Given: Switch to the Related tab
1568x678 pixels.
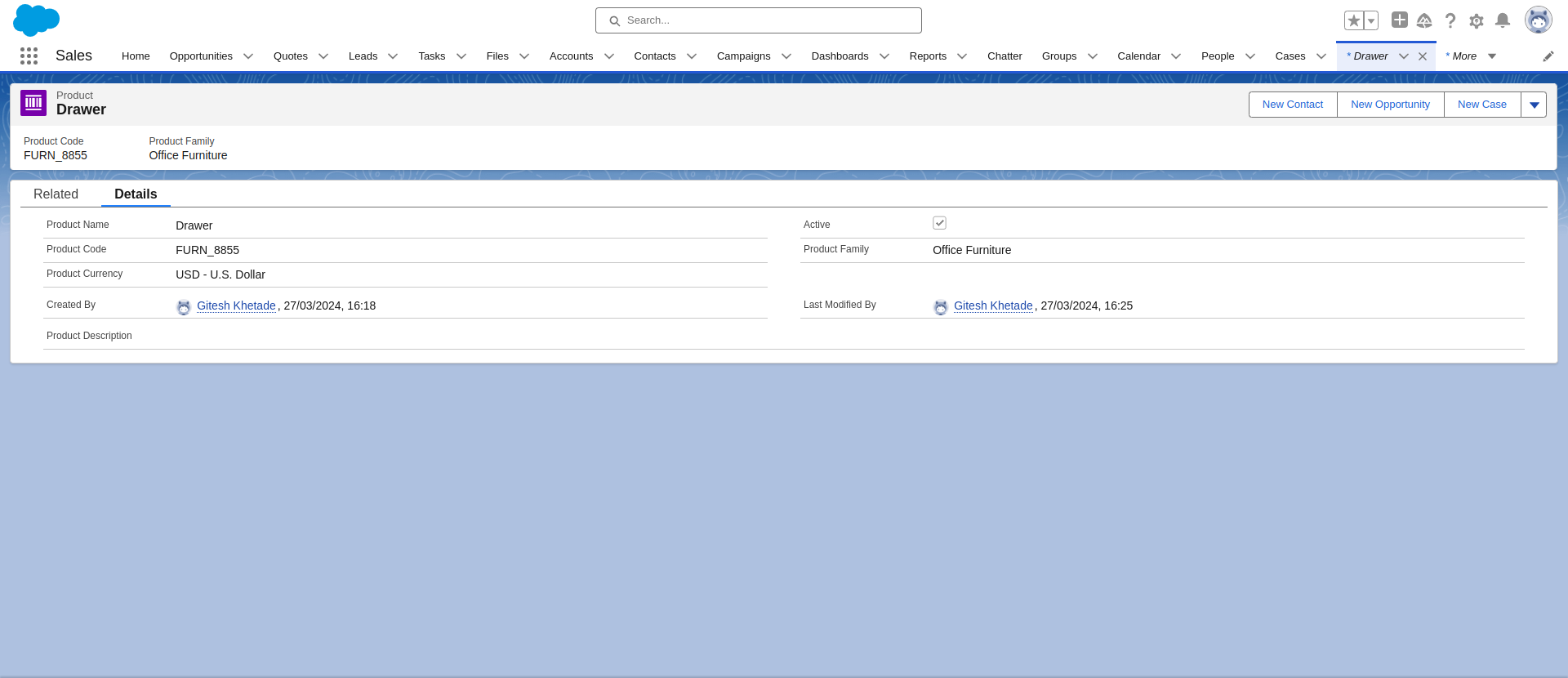Looking at the screenshot, I should pyautogui.click(x=56, y=194).
